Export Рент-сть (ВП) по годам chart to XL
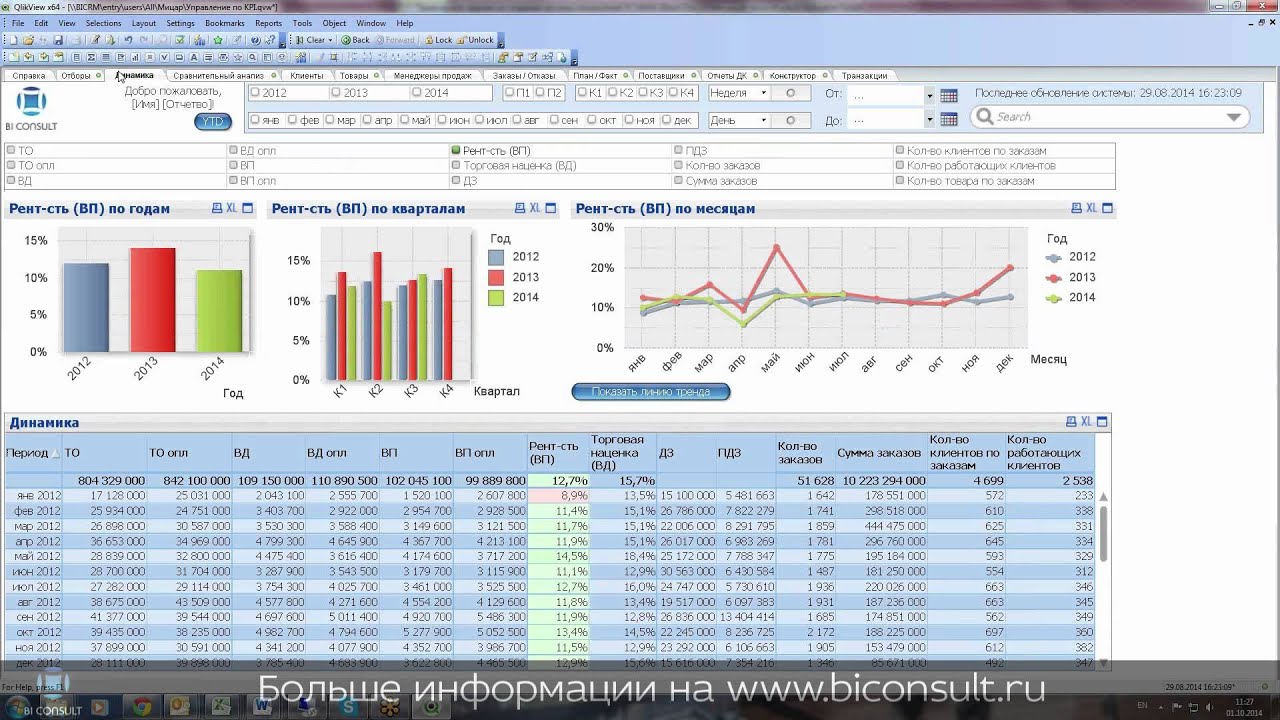Screen dimensions: 1280x720 (232, 208)
